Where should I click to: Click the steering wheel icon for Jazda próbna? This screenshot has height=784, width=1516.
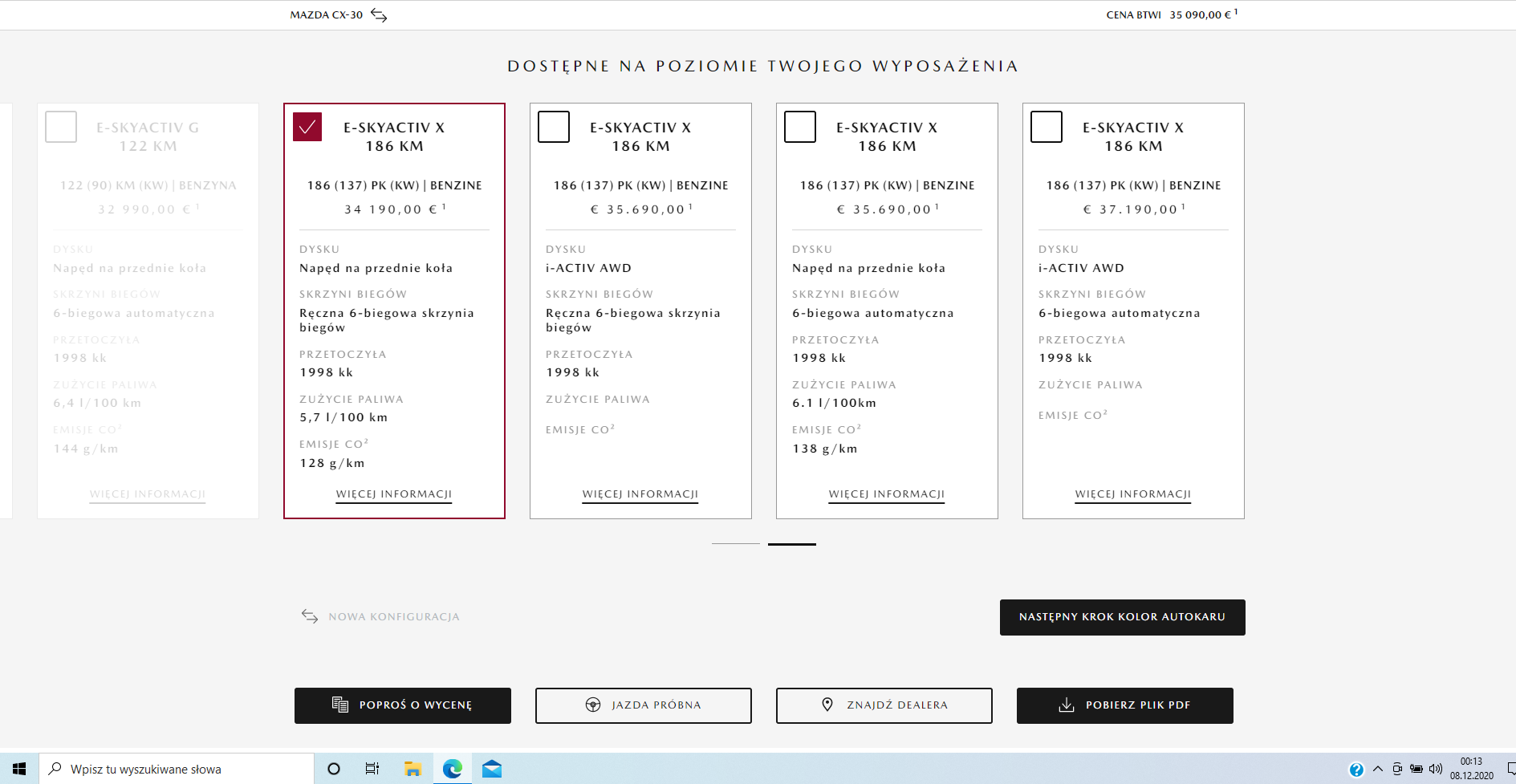tap(593, 705)
